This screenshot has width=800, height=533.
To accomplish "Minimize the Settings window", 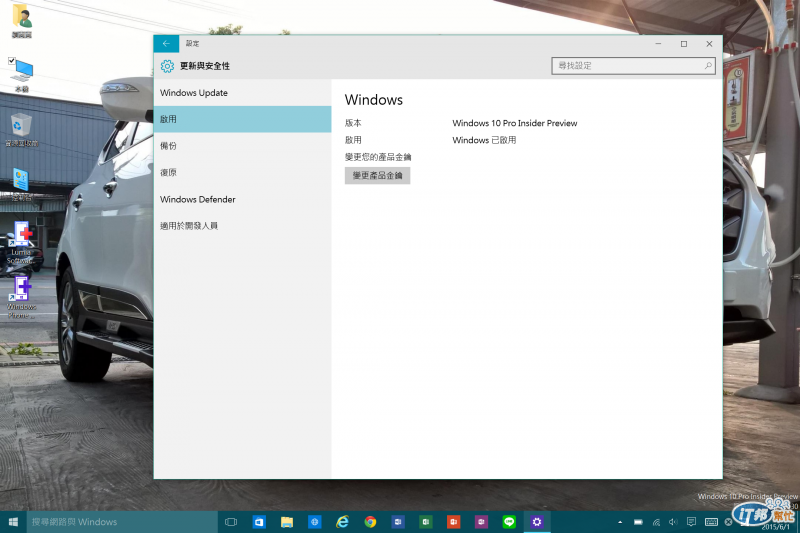I will [x=658, y=44].
